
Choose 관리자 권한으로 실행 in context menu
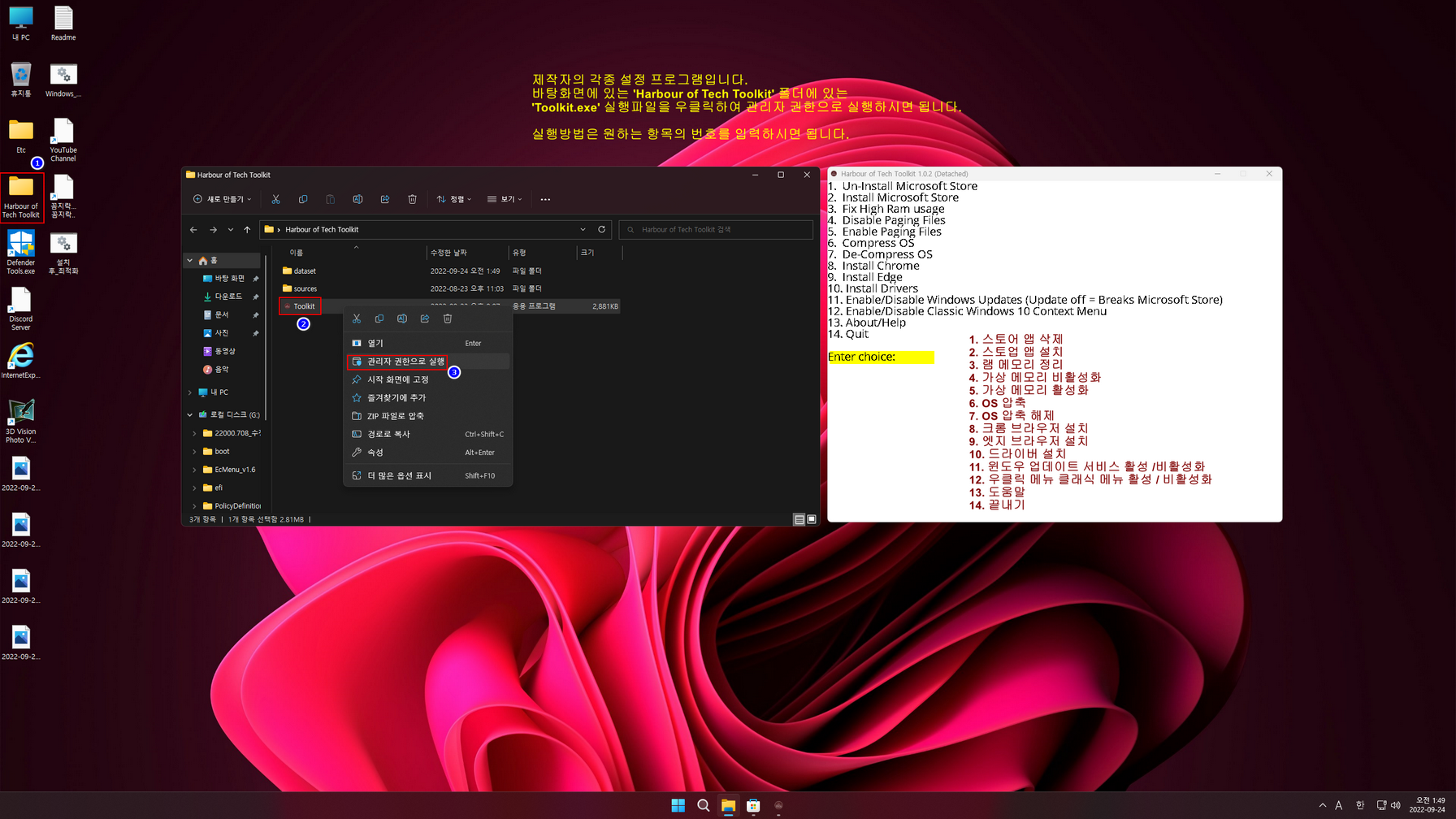[428, 362]
